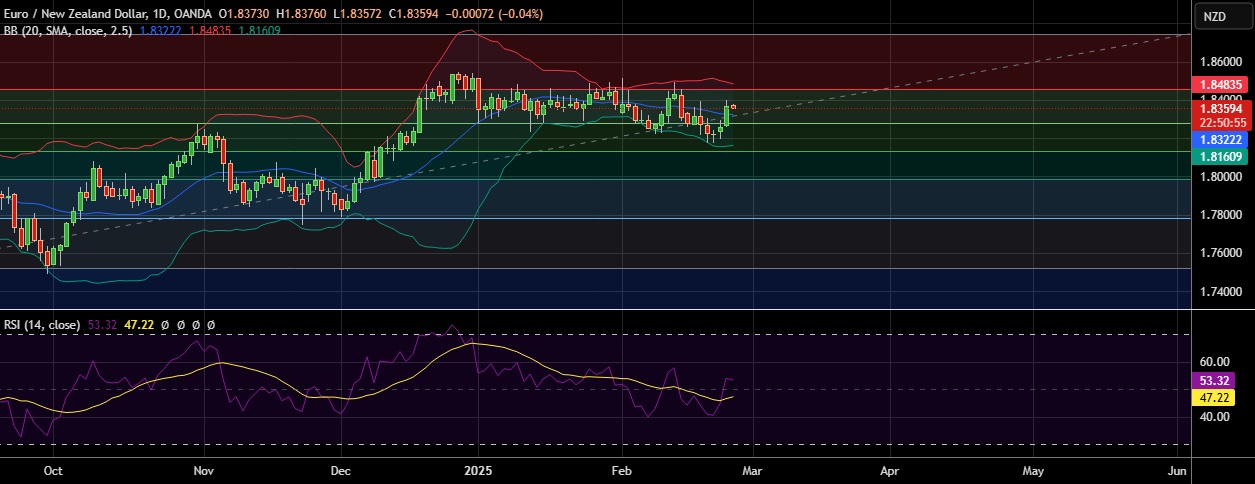Click the Jun label on time axis
Screen dimensions: 1255x484
[x=1177, y=470]
